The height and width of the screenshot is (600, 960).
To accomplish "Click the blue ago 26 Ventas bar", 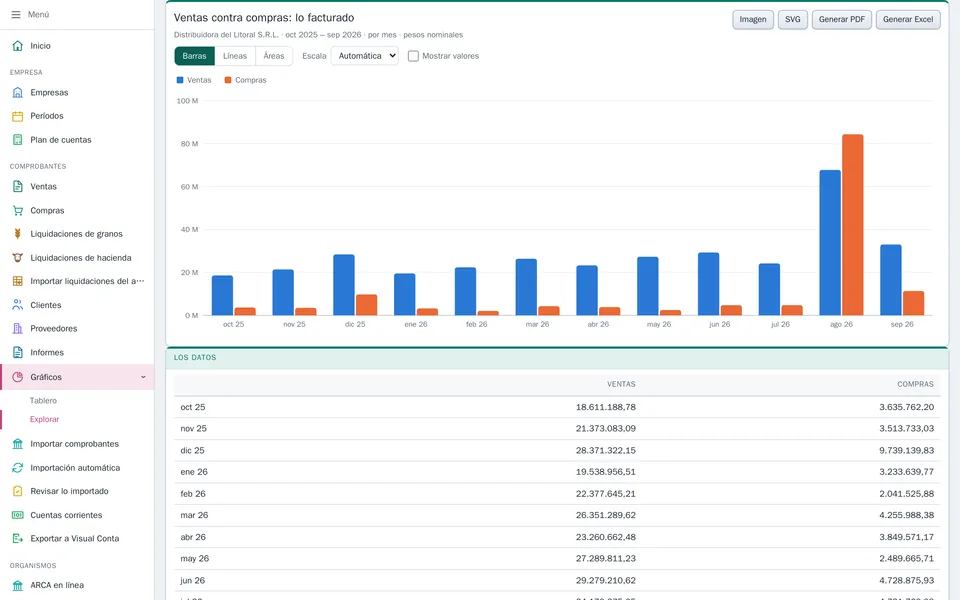I will 830,242.
